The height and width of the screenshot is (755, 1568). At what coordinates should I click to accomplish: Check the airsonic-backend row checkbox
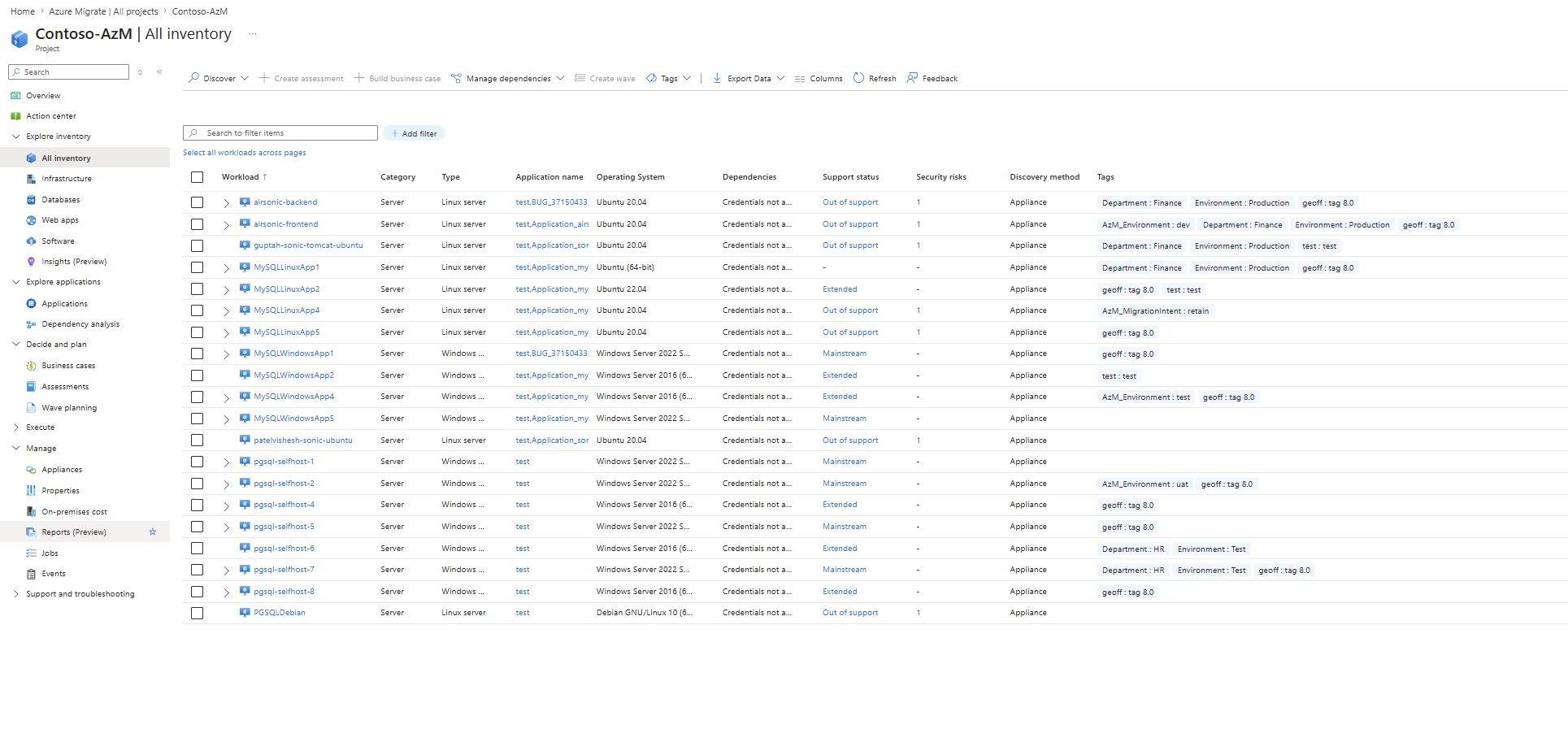[197, 202]
